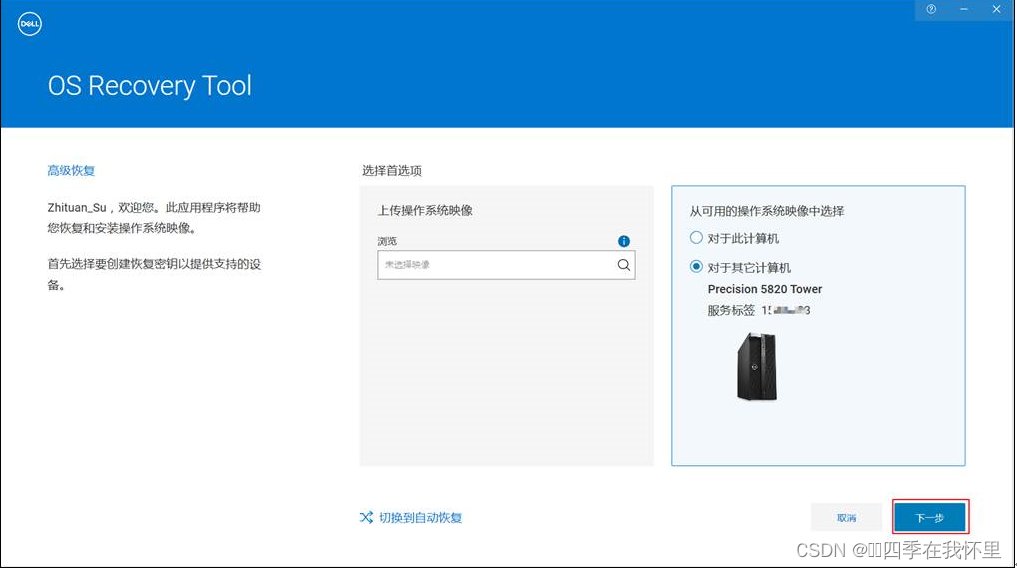Viewport: 1017px width, 569px height.
Task: Minimize the OS Recovery Tool window
Action: pyautogui.click(x=964, y=9)
